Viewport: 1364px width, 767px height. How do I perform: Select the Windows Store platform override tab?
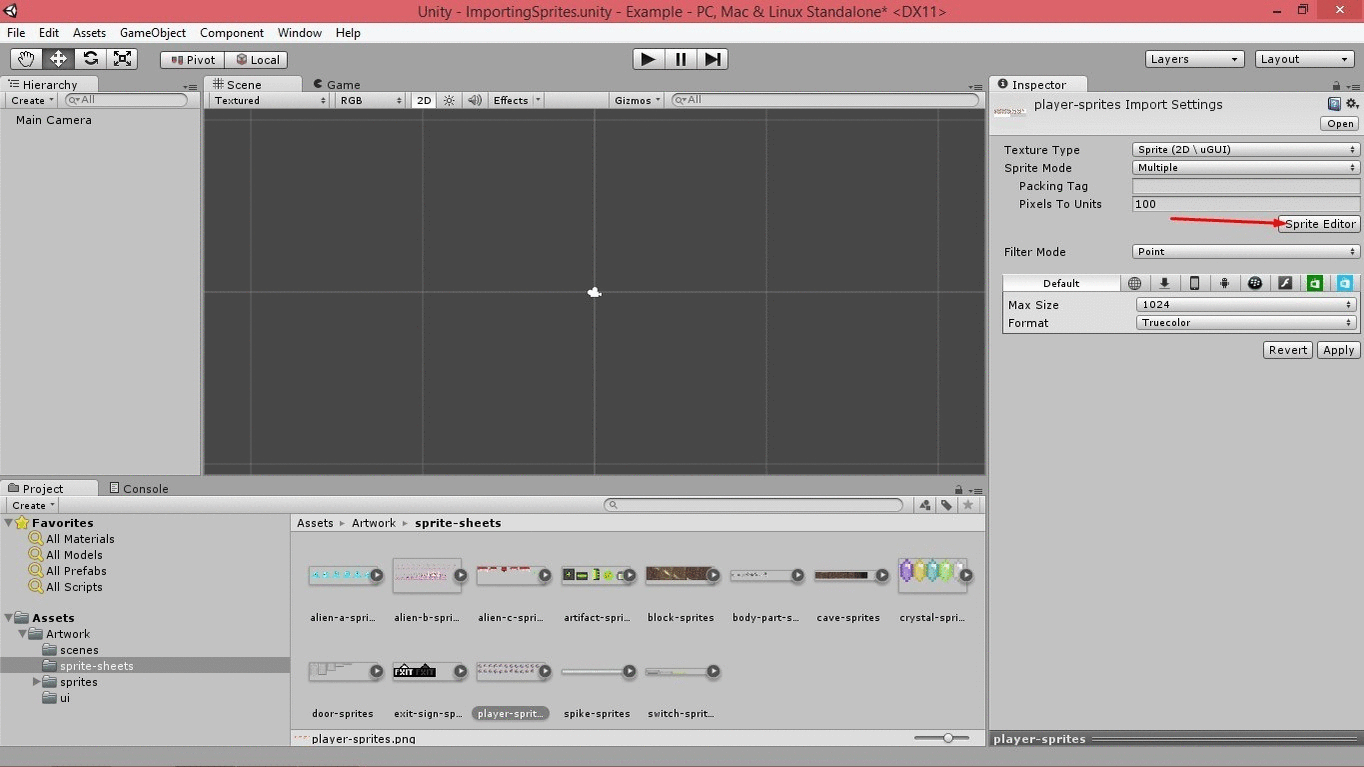click(1315, 283)
